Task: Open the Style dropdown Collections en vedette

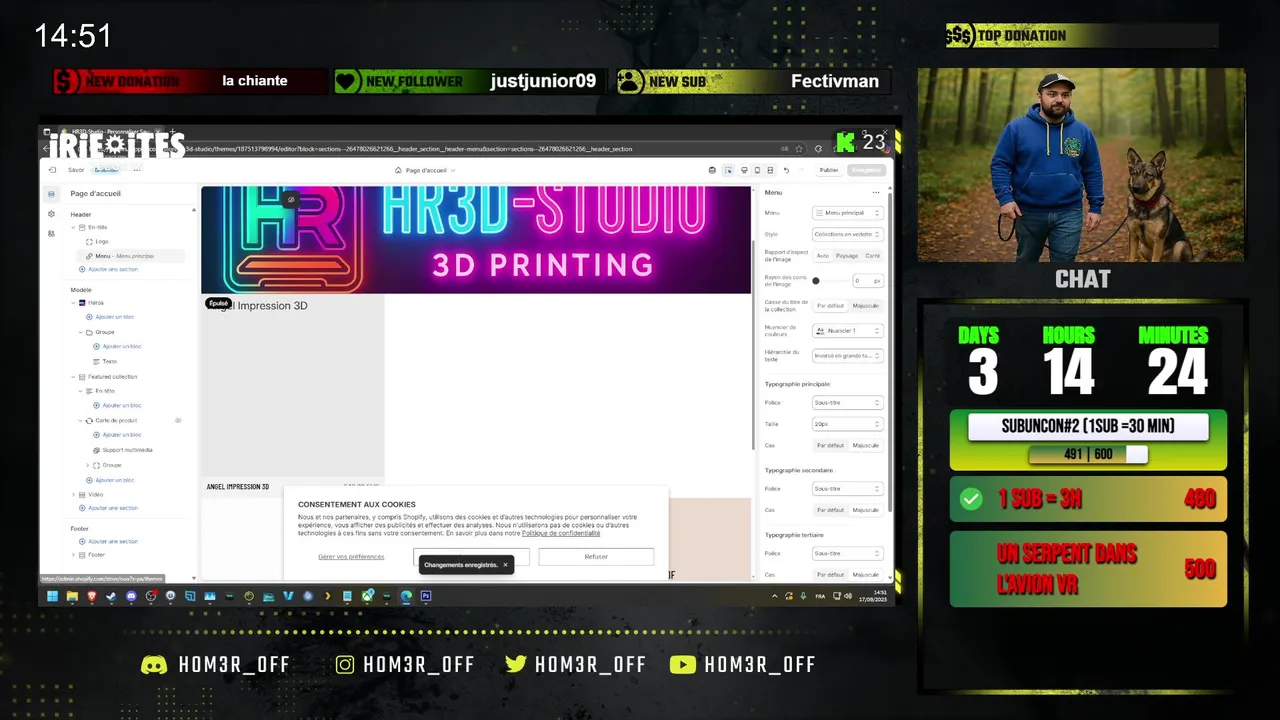Action: click(847, 234)
